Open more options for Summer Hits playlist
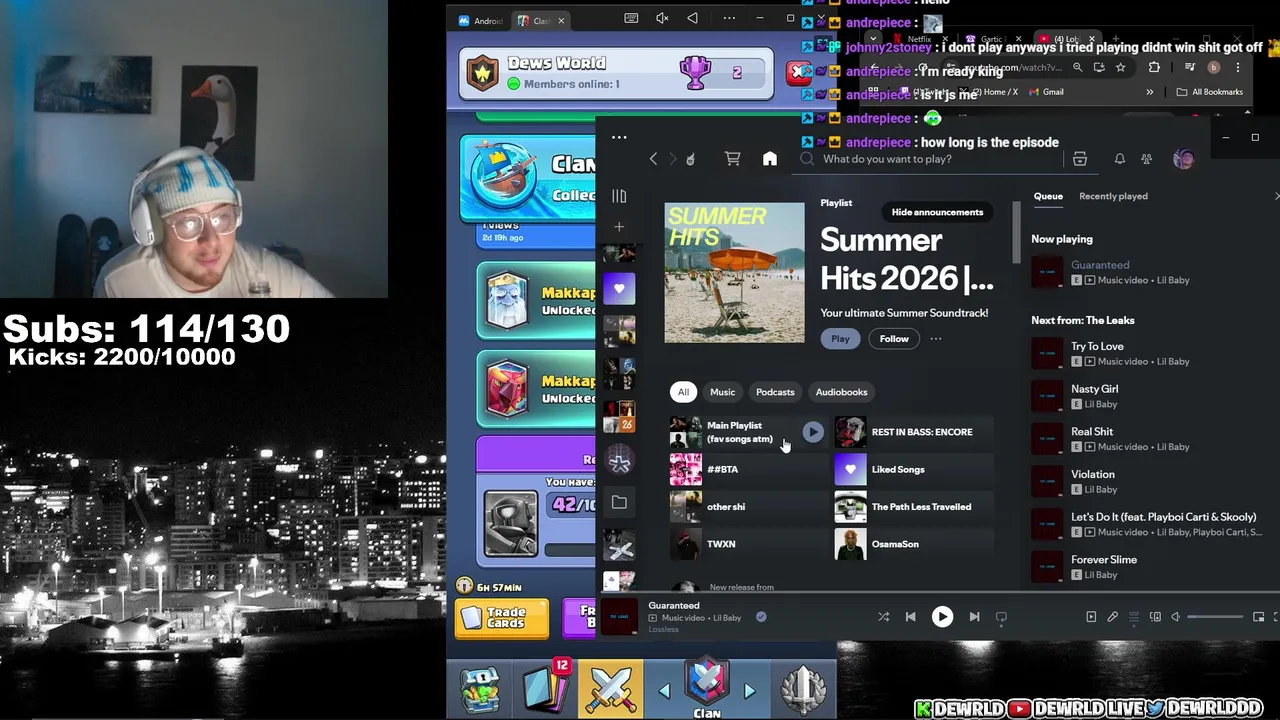This screenshot has width=1280, height=720. (936, 339)
